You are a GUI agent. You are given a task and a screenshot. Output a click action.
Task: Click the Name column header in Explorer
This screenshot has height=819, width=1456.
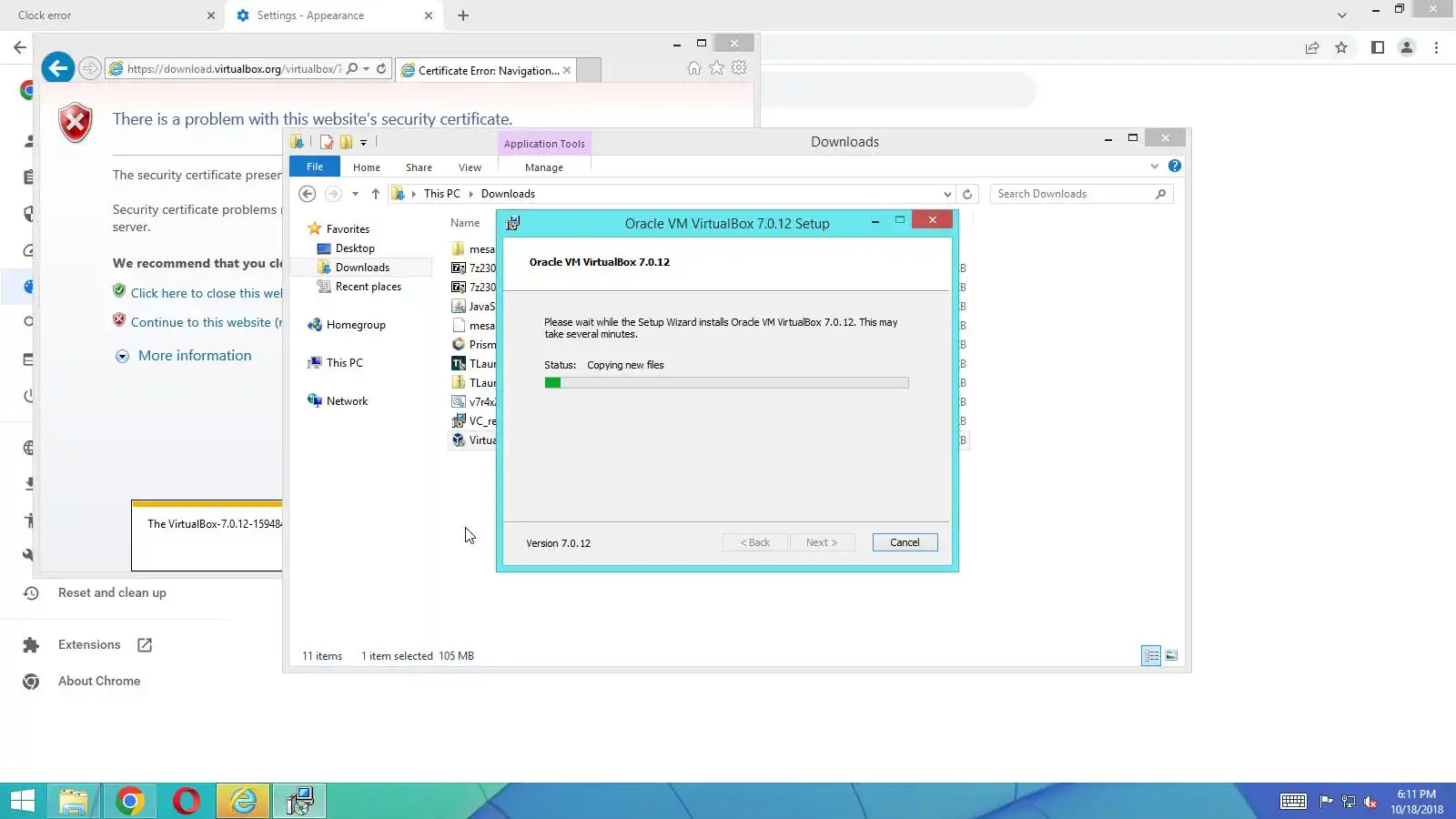465,223
